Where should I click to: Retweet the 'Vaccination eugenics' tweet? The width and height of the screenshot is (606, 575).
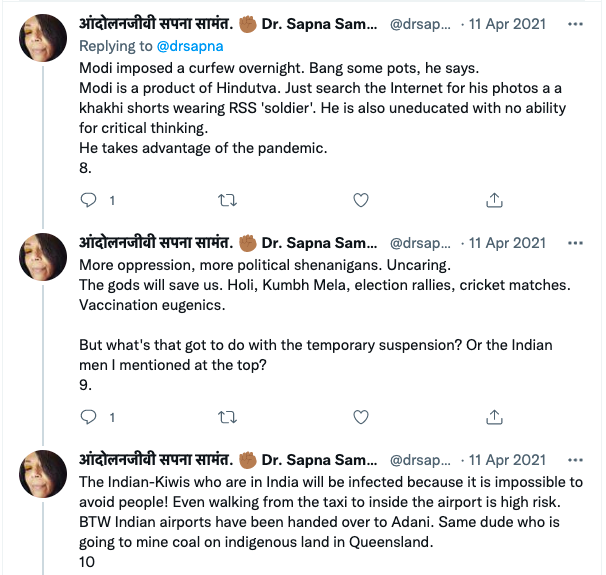click(x=226, y=416)
